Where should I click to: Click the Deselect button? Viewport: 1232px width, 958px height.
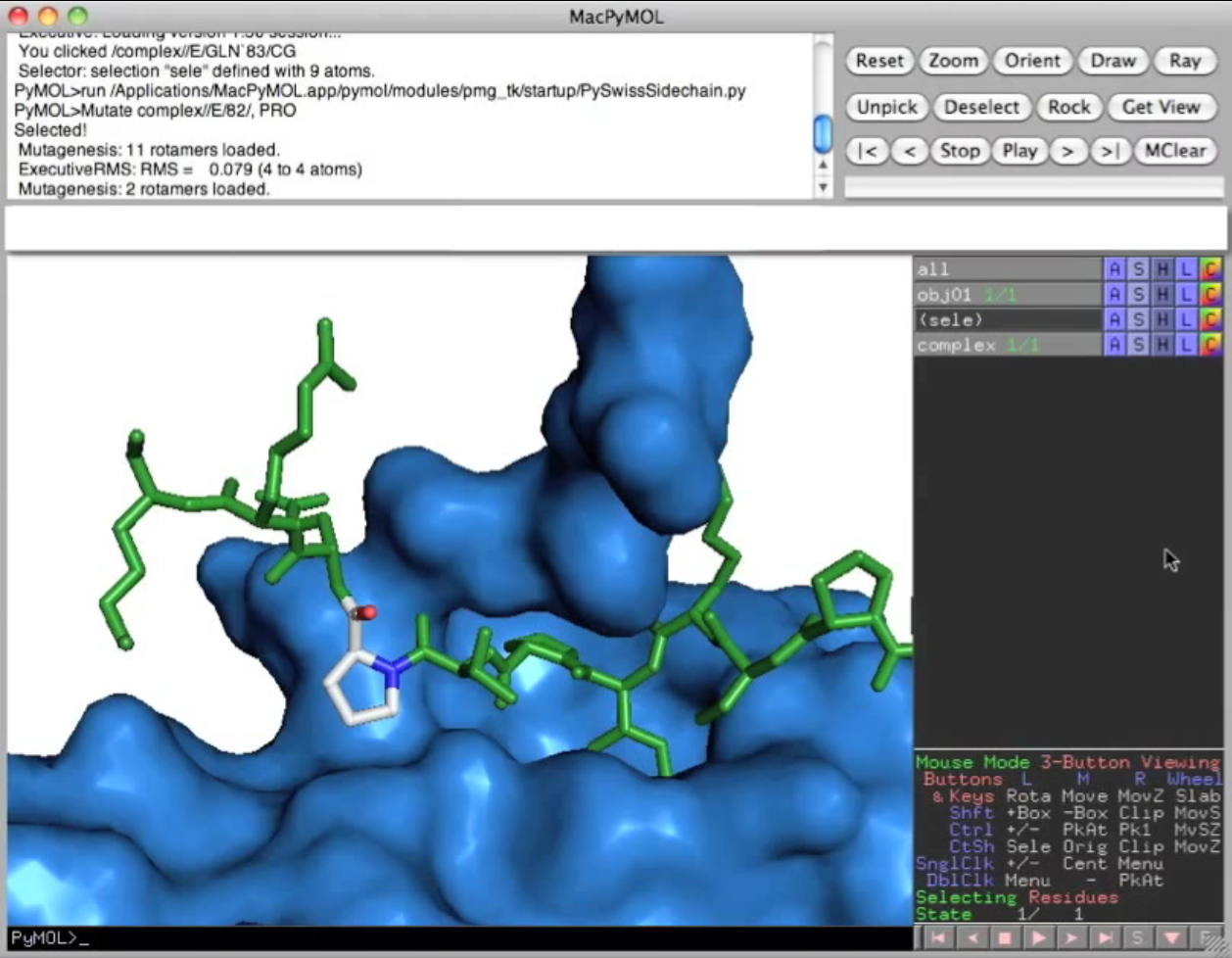(x=981, y=107)
